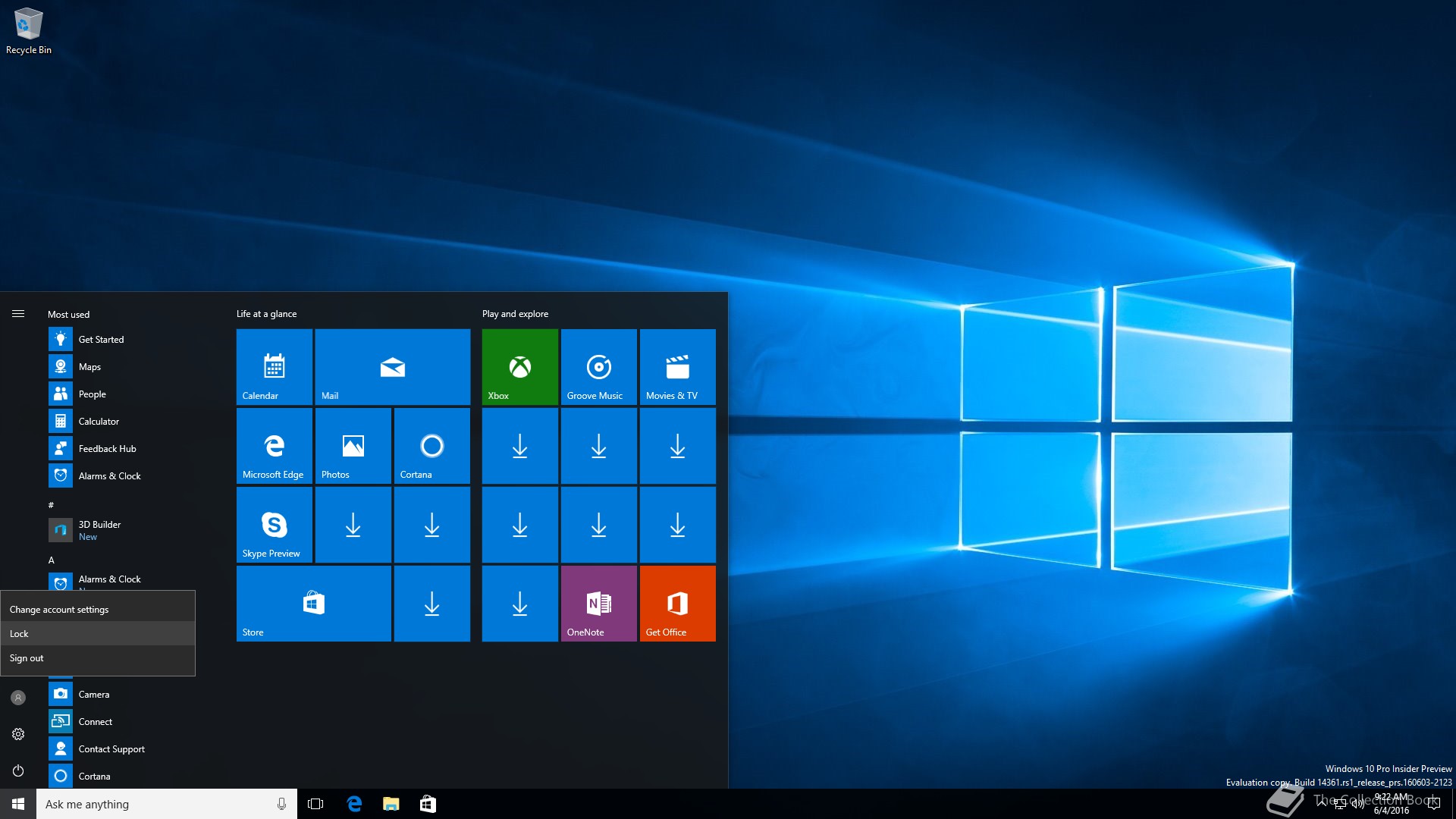Screen dimensions: 1456x819
Task: Open Cortana in the apps list
Action: [x=121, y=776]
